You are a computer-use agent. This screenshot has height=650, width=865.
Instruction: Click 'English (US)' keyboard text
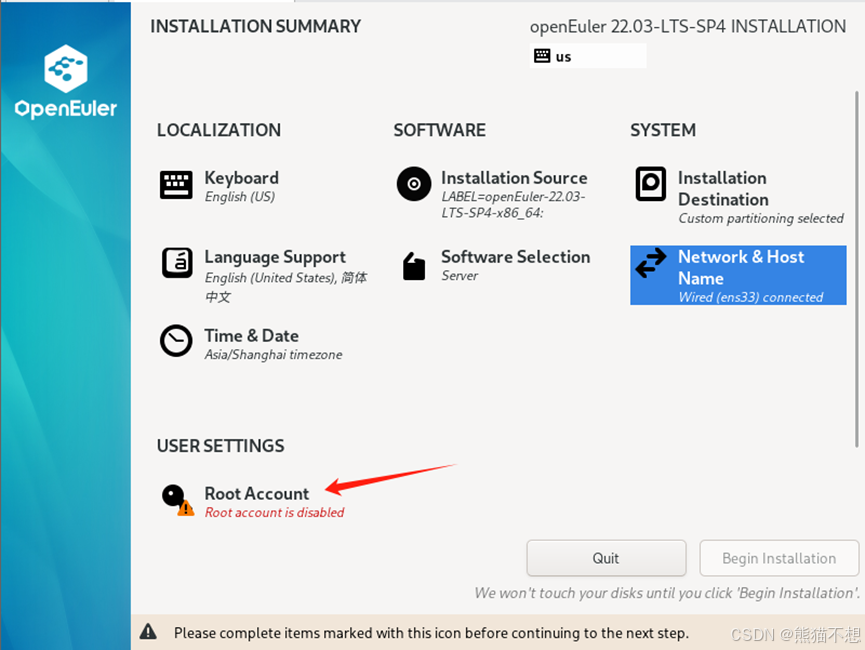pyautogui.click(x=239, y=197)
